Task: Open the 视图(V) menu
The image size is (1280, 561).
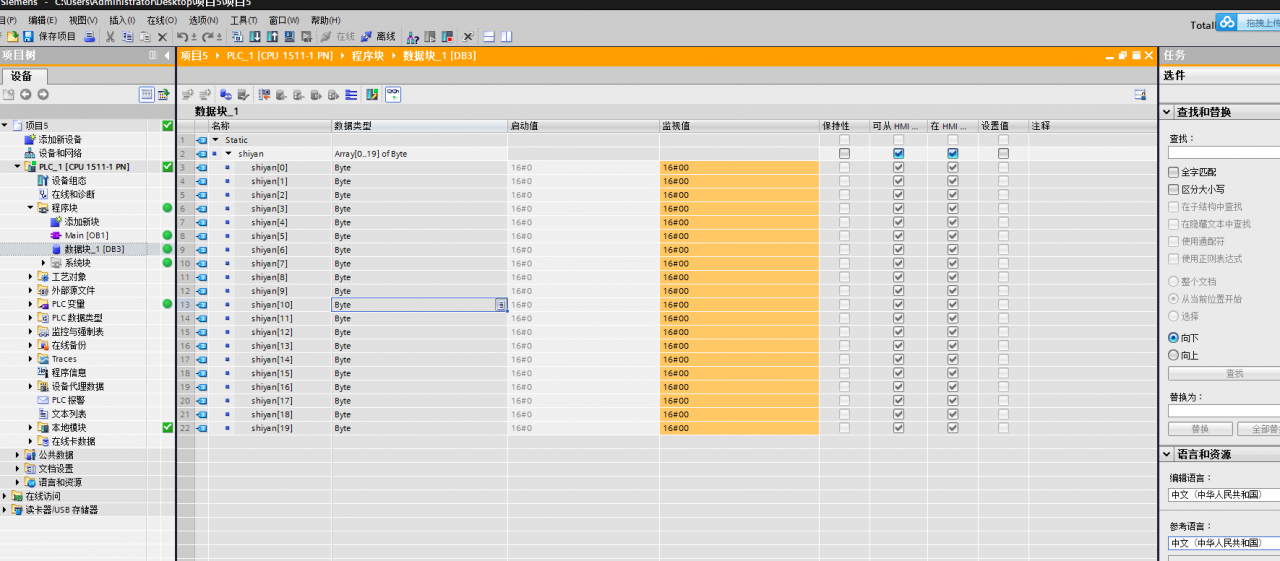Action: (x=83, y=20)
